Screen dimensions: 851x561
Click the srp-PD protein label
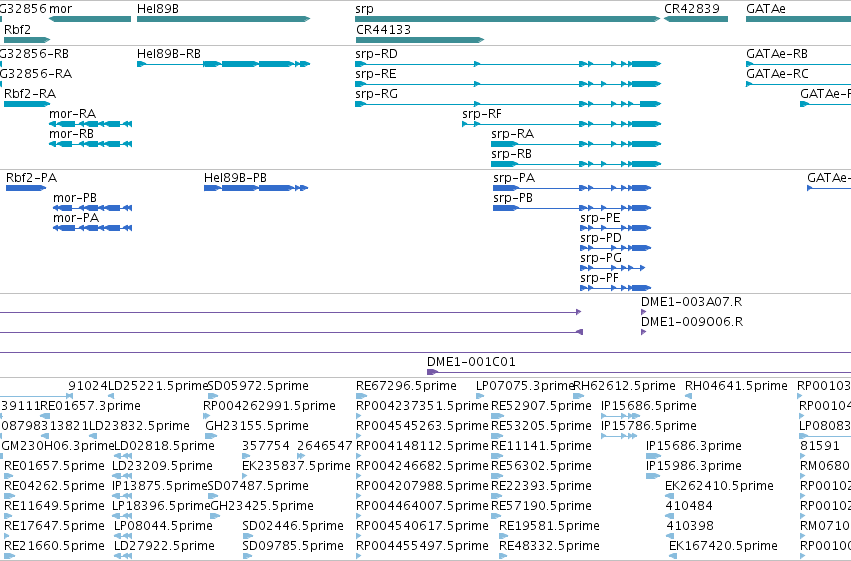coord(601,238)
